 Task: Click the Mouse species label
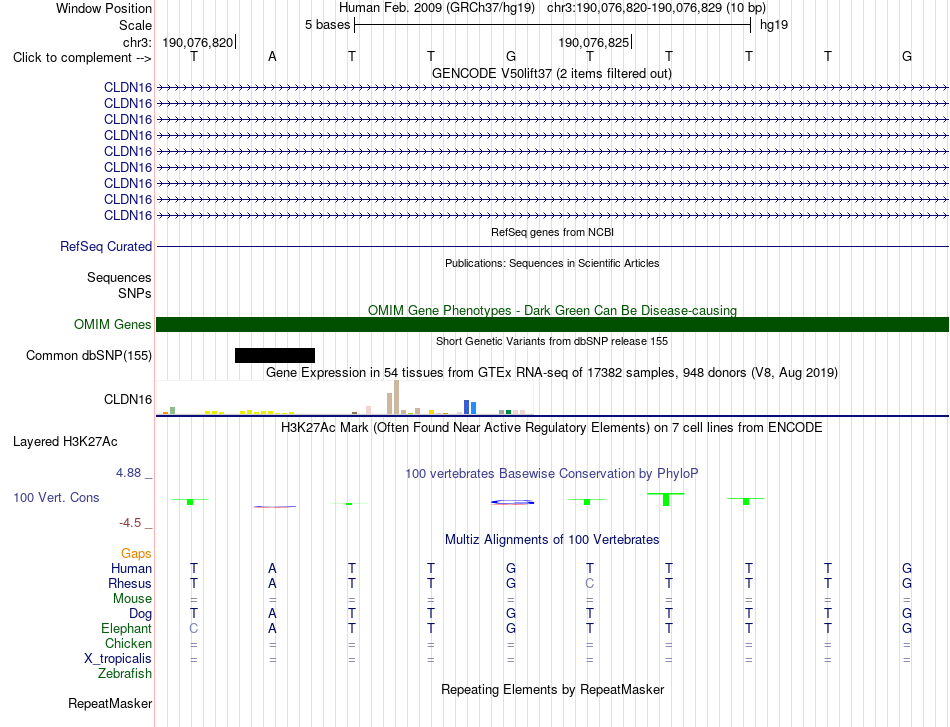tap(133, 599)
